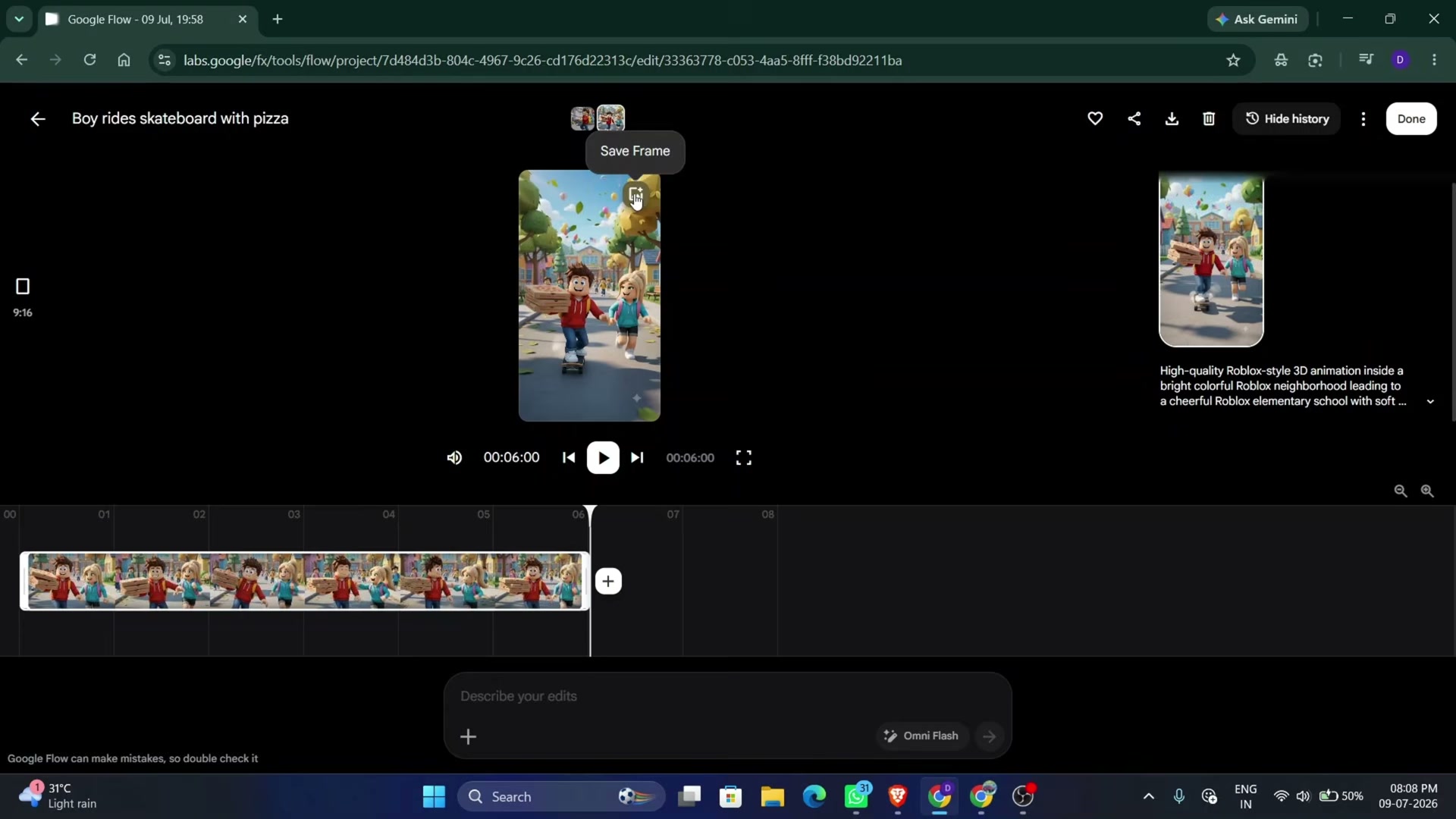Screen dimensions: 1456x819
Task: Delete the clip with trash icon
Action: tap(1209, 119)
